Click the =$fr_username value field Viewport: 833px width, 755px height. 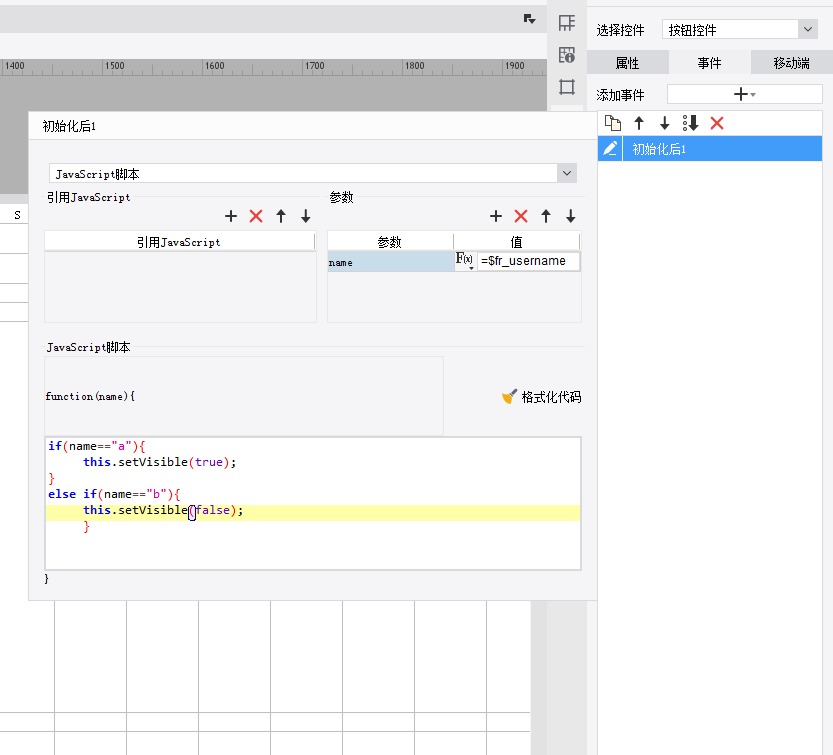(528, 261)
